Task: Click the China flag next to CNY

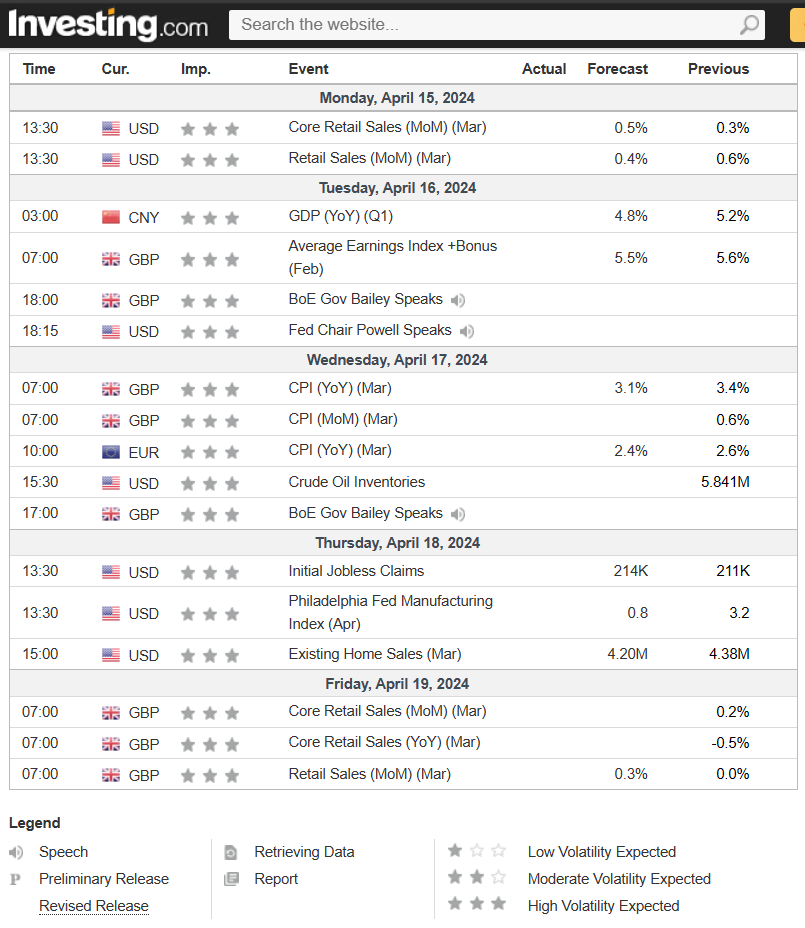Action: (111, 217)
